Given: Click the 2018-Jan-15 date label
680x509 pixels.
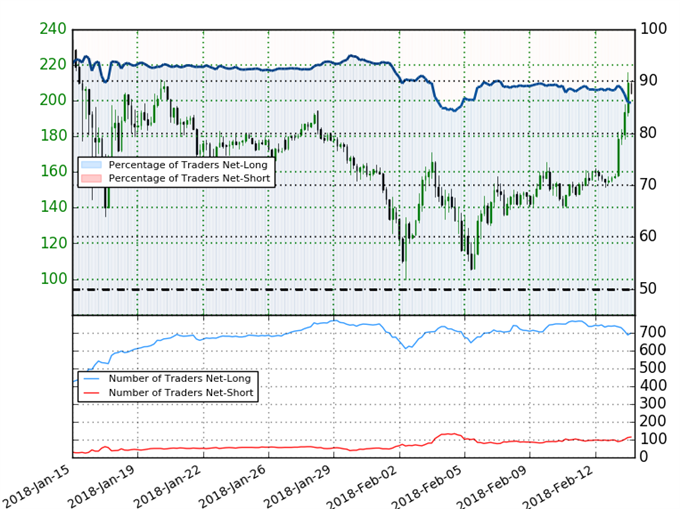Looking at the screenshot, I should [x=37, y=486].
